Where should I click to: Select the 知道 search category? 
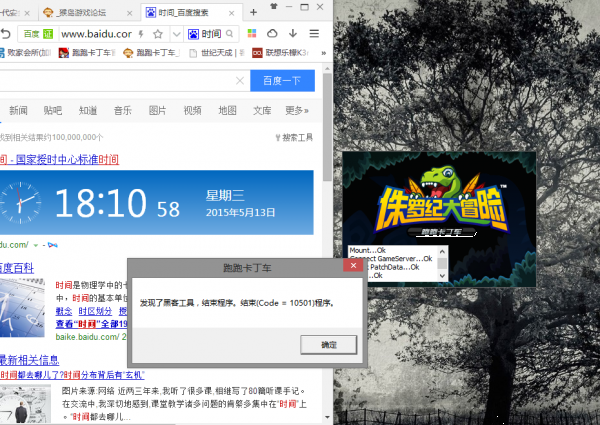click(88, 111)
